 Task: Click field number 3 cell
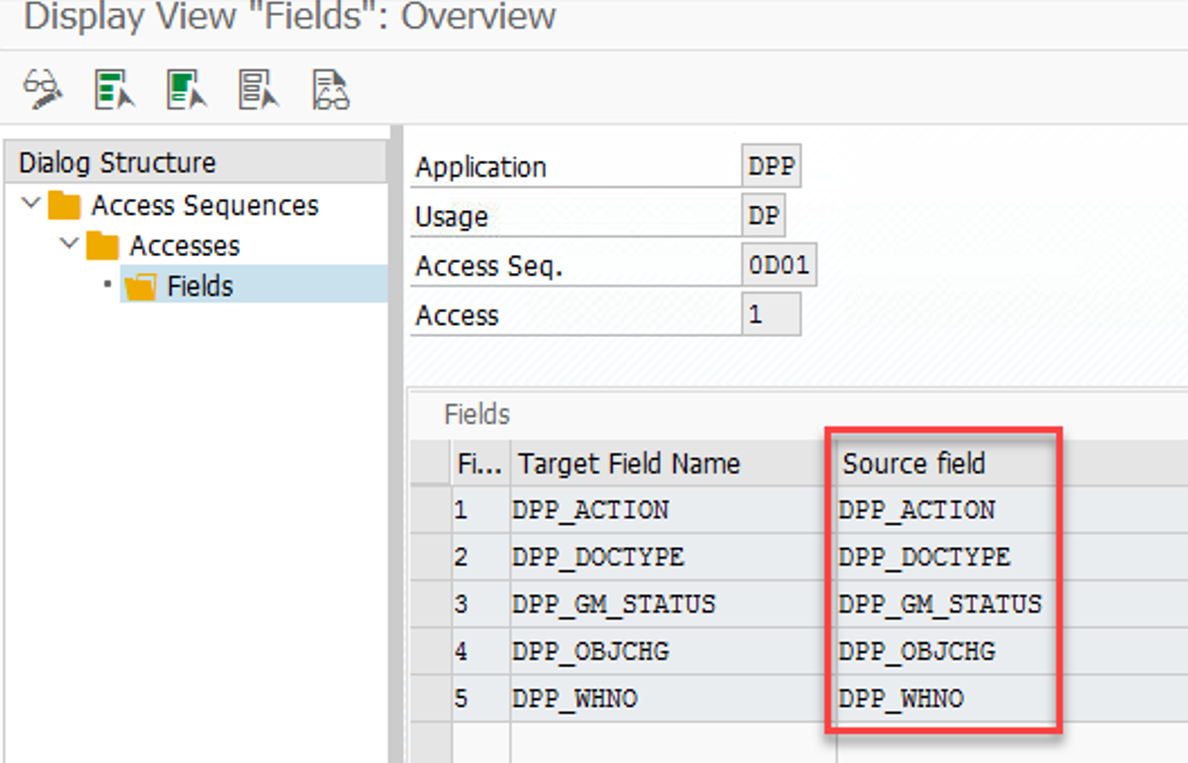[x=480, y=604]
